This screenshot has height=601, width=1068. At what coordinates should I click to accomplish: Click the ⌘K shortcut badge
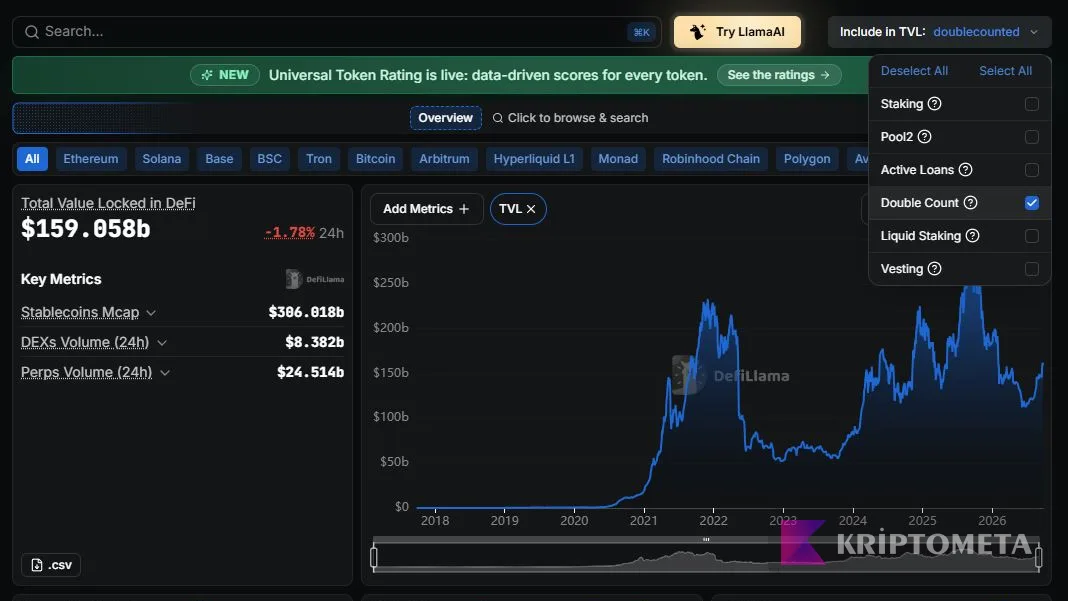coord(641,32)
